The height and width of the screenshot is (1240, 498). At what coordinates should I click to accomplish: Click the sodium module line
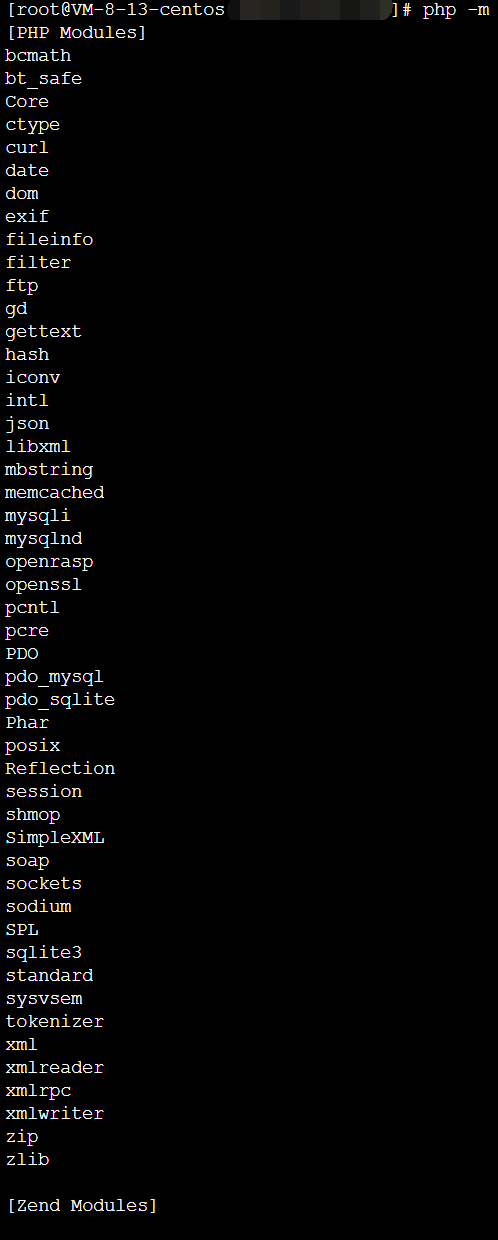(x=38, y=907)
